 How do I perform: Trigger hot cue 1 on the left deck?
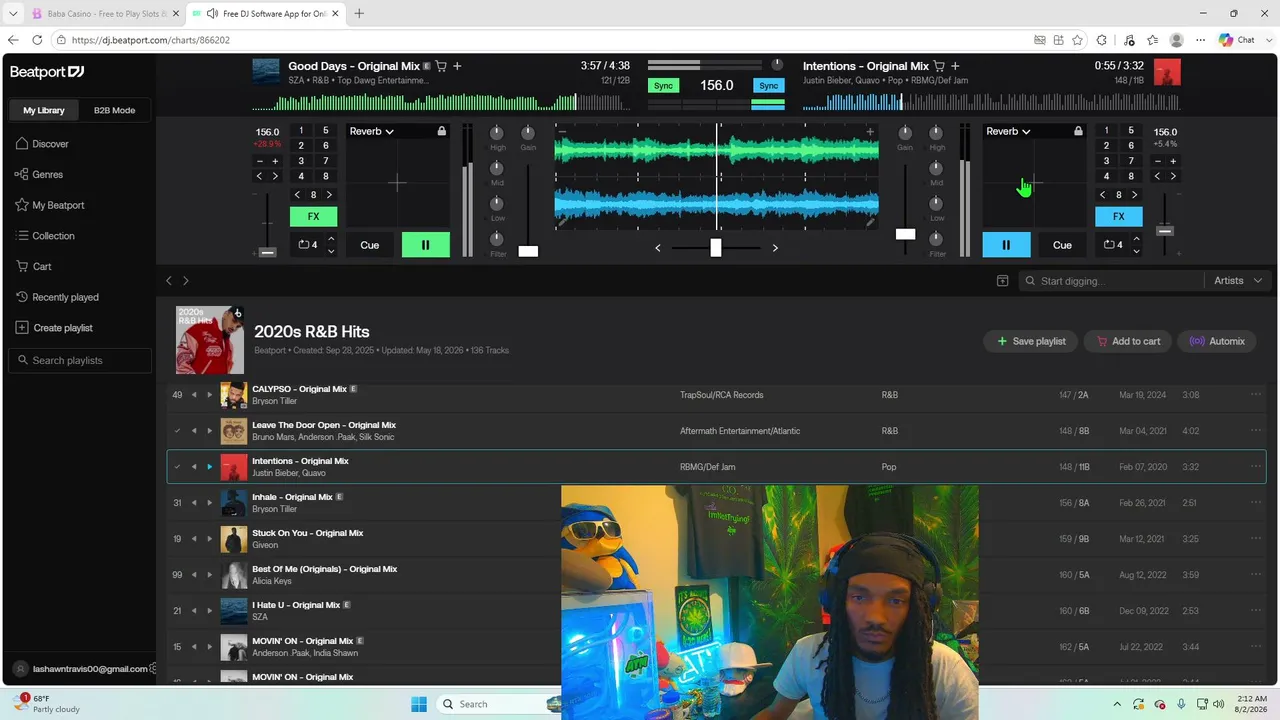click(x=301, y=131)
